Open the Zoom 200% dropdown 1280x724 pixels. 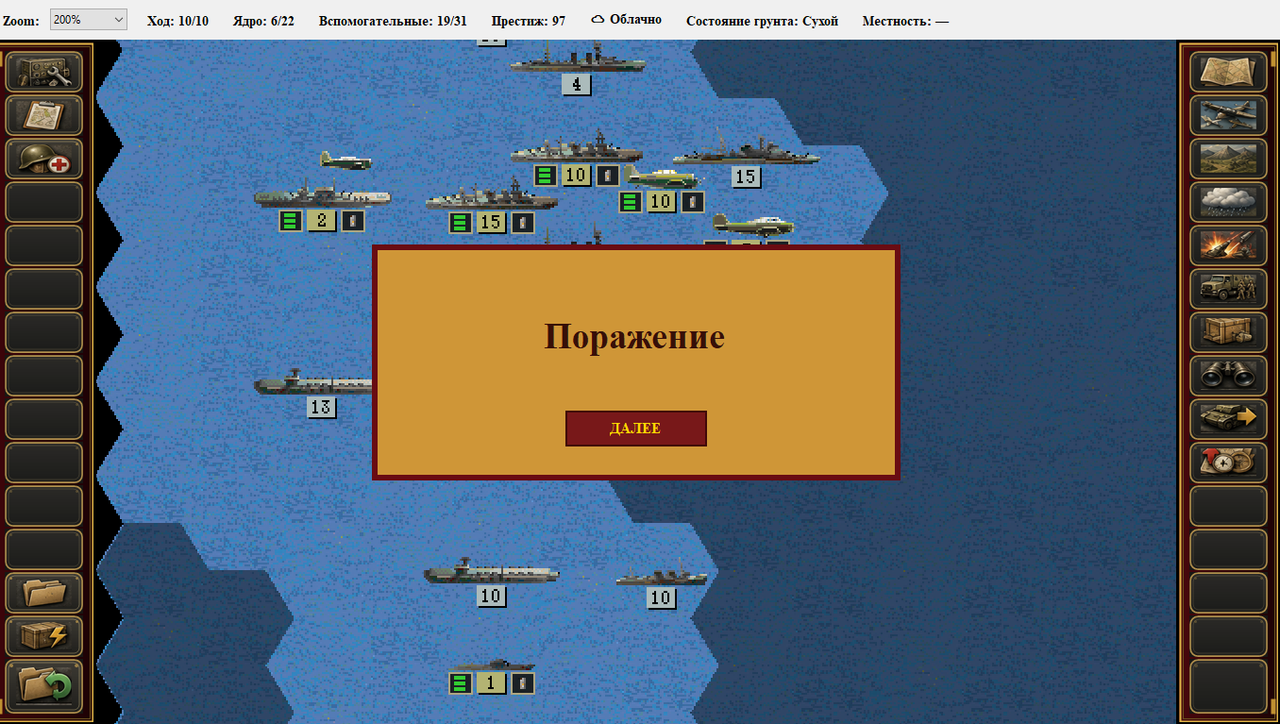tap(89, 20)
